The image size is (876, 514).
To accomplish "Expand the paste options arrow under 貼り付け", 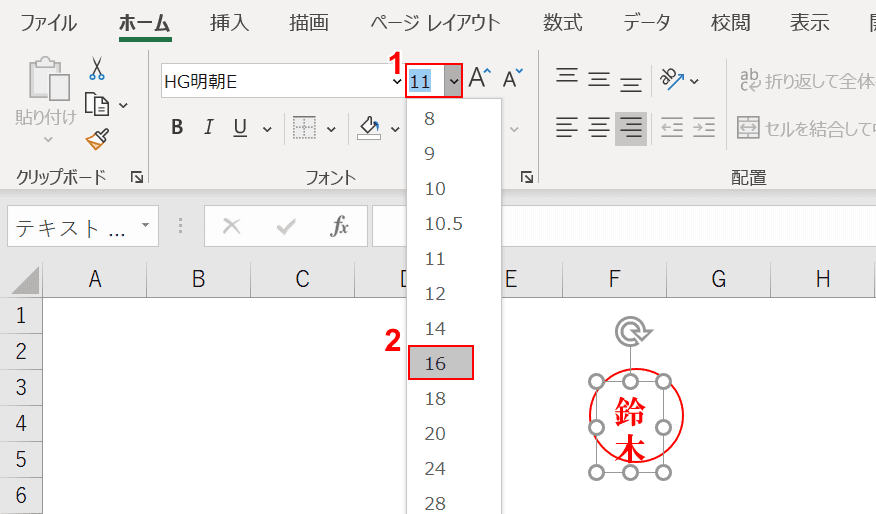I will coord(48,140).
